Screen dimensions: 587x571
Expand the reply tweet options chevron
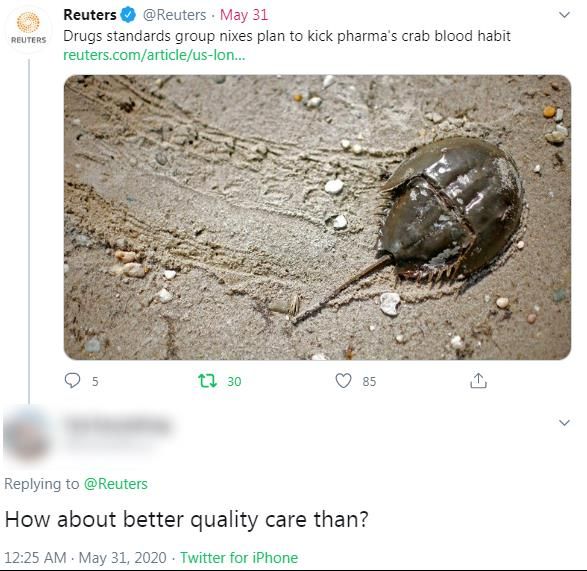click(x=564, y=423)
